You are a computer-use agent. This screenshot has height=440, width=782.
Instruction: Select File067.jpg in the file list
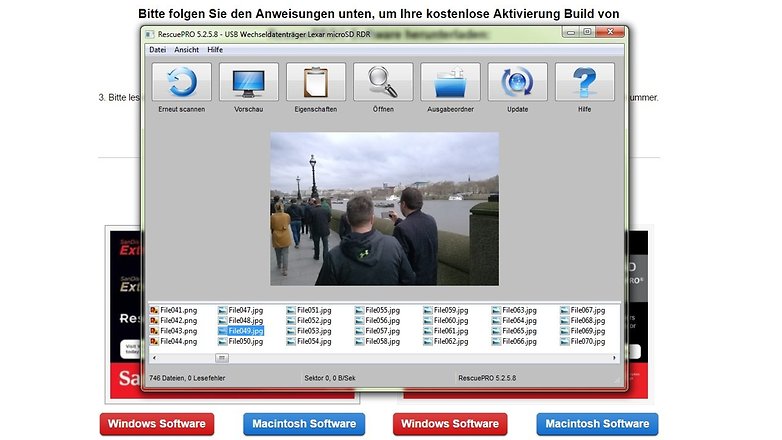583,310
